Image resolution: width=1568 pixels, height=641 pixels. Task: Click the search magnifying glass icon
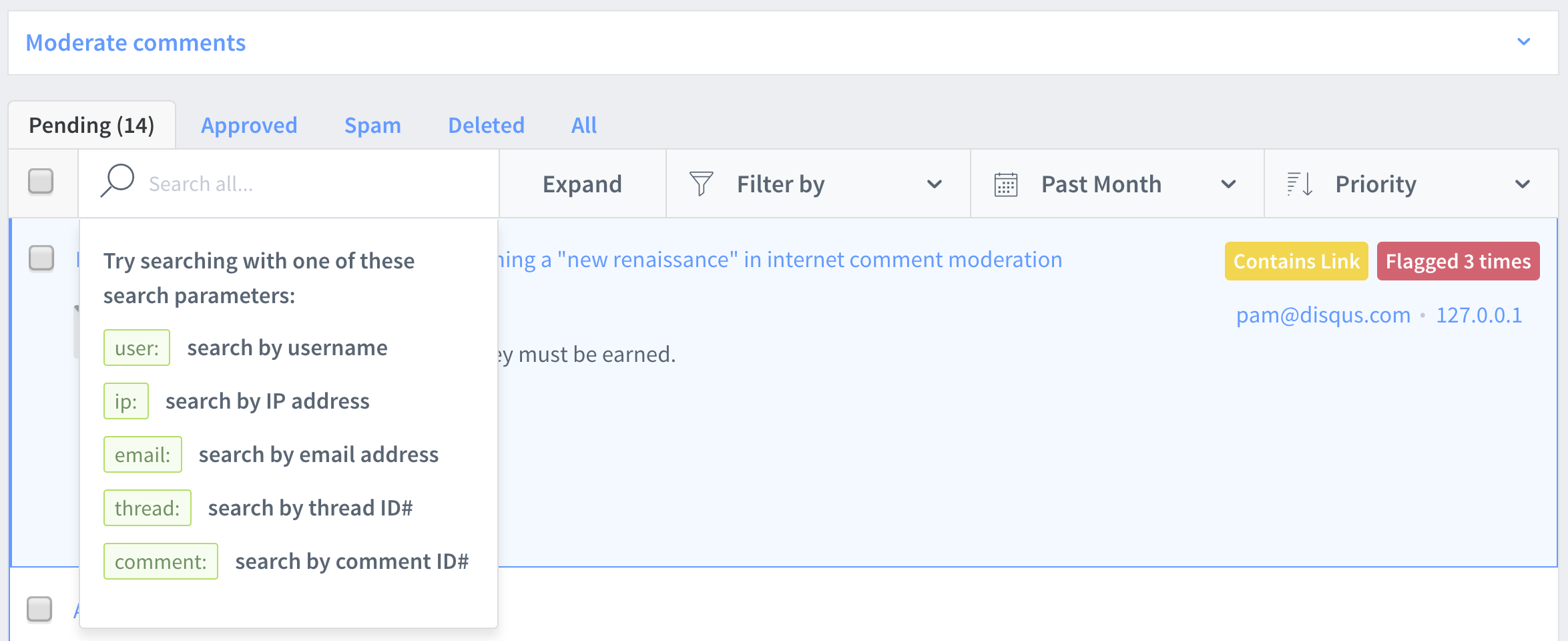tap(117, 182)
